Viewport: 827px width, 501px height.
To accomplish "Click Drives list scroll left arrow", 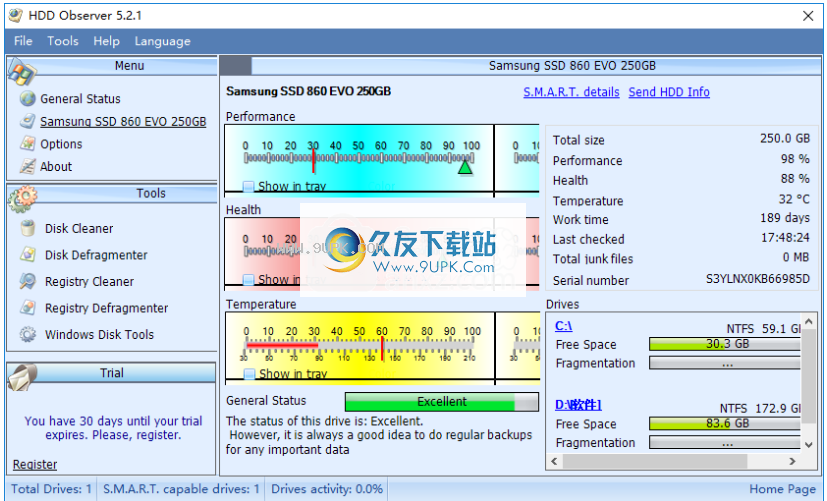I will point(554,461).
